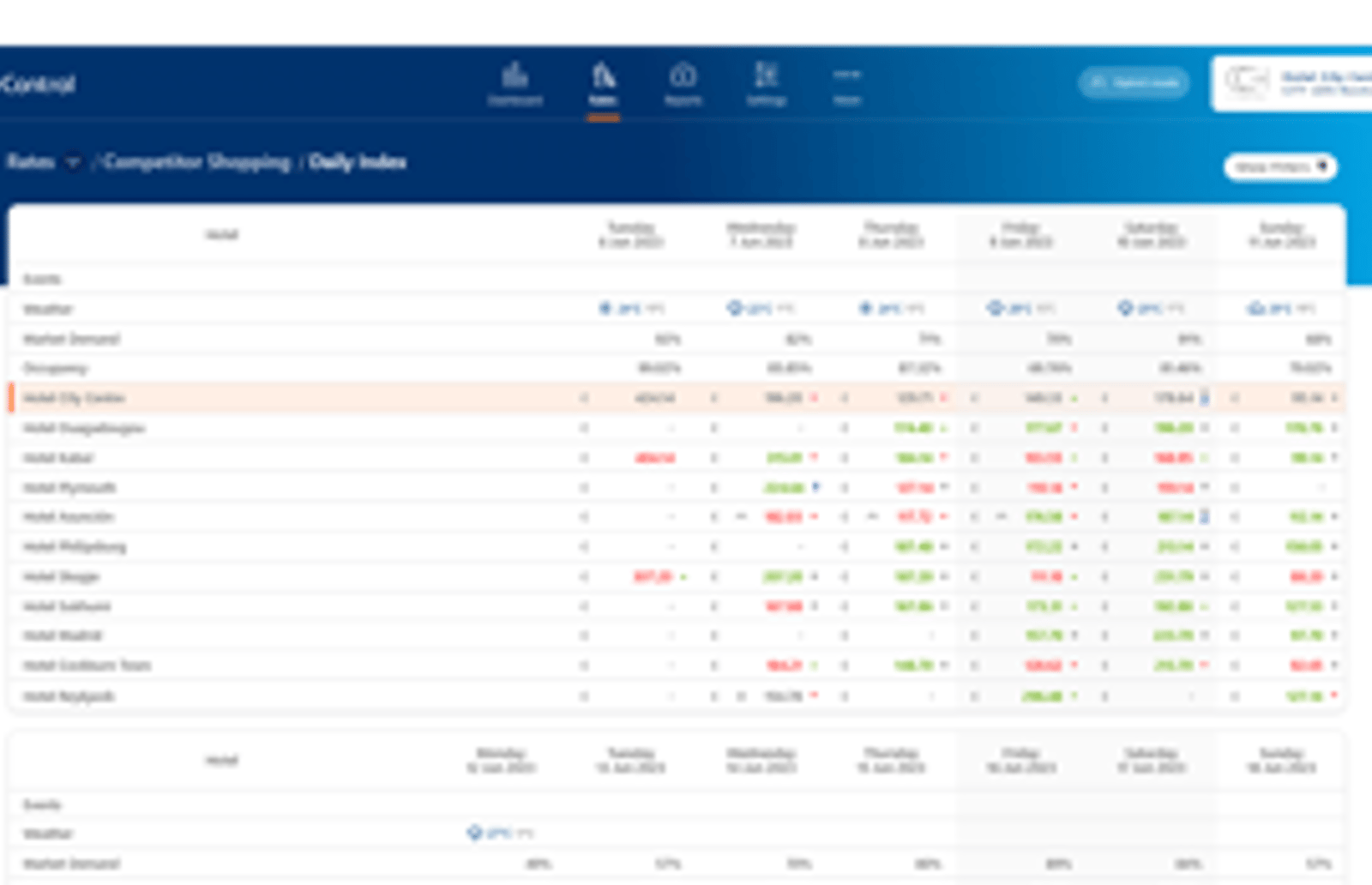Screen dimensions: 1372x885
Task: Click the Daily Index breadcrumb
Action: [358, 162]
